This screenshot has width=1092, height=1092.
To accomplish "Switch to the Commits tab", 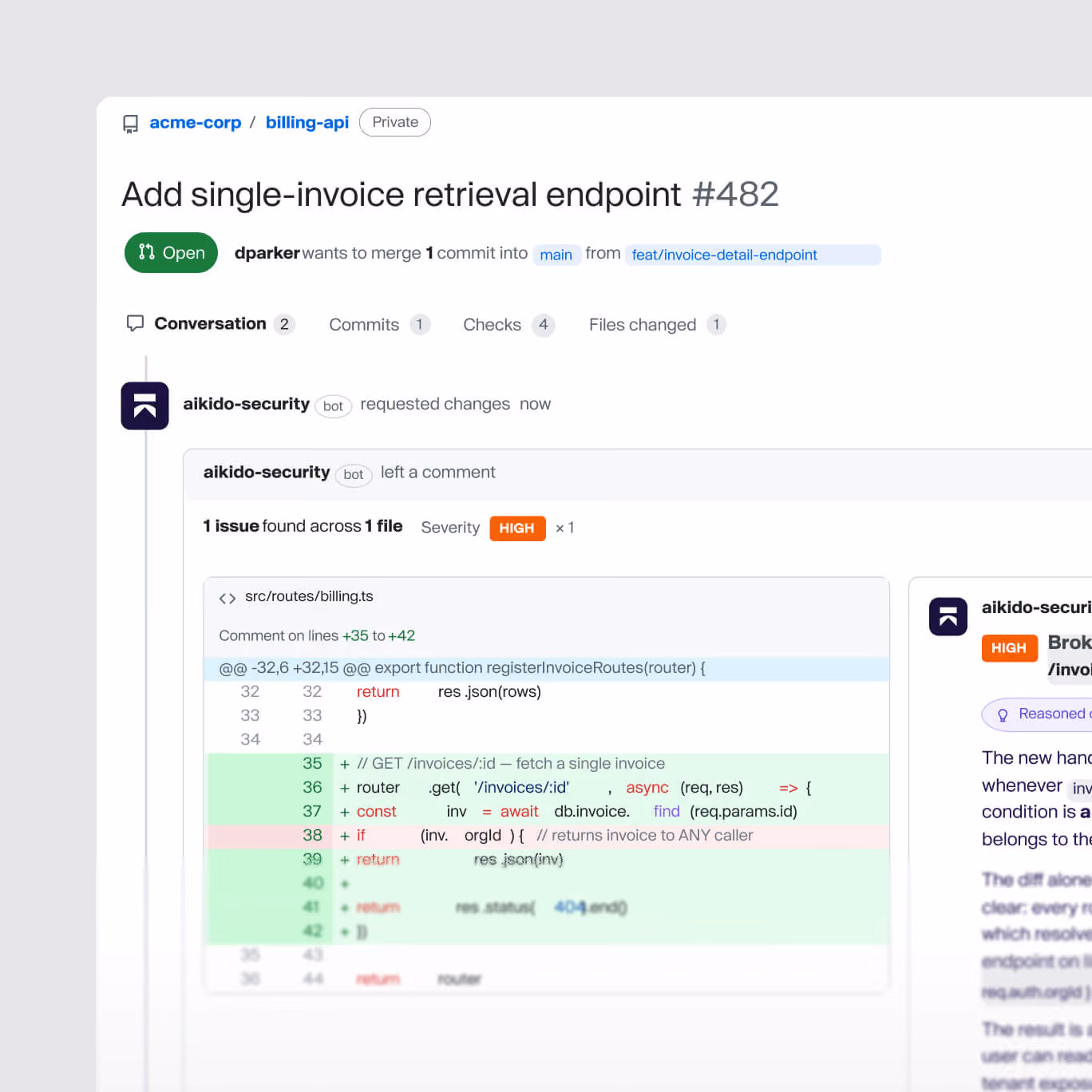I will coord(380,324).
